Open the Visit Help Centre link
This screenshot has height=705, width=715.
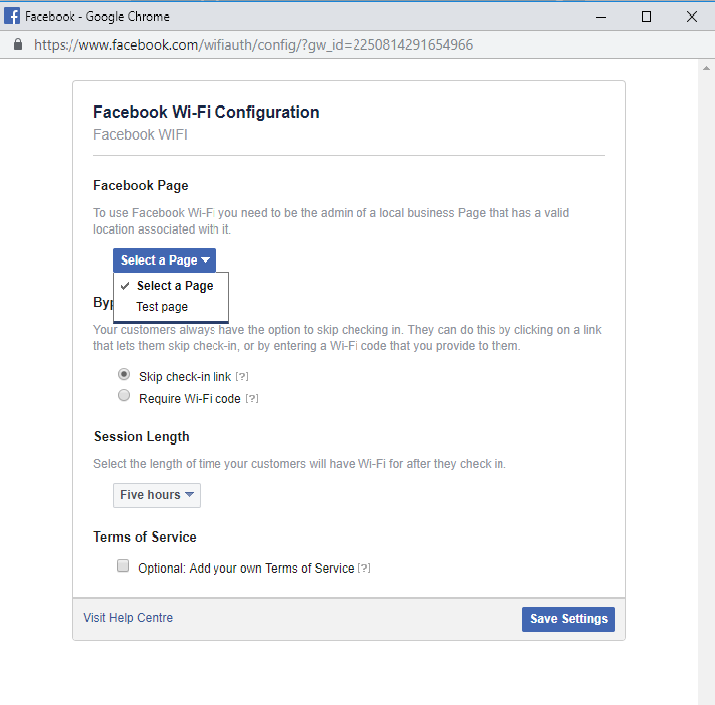tap(128, 618)
